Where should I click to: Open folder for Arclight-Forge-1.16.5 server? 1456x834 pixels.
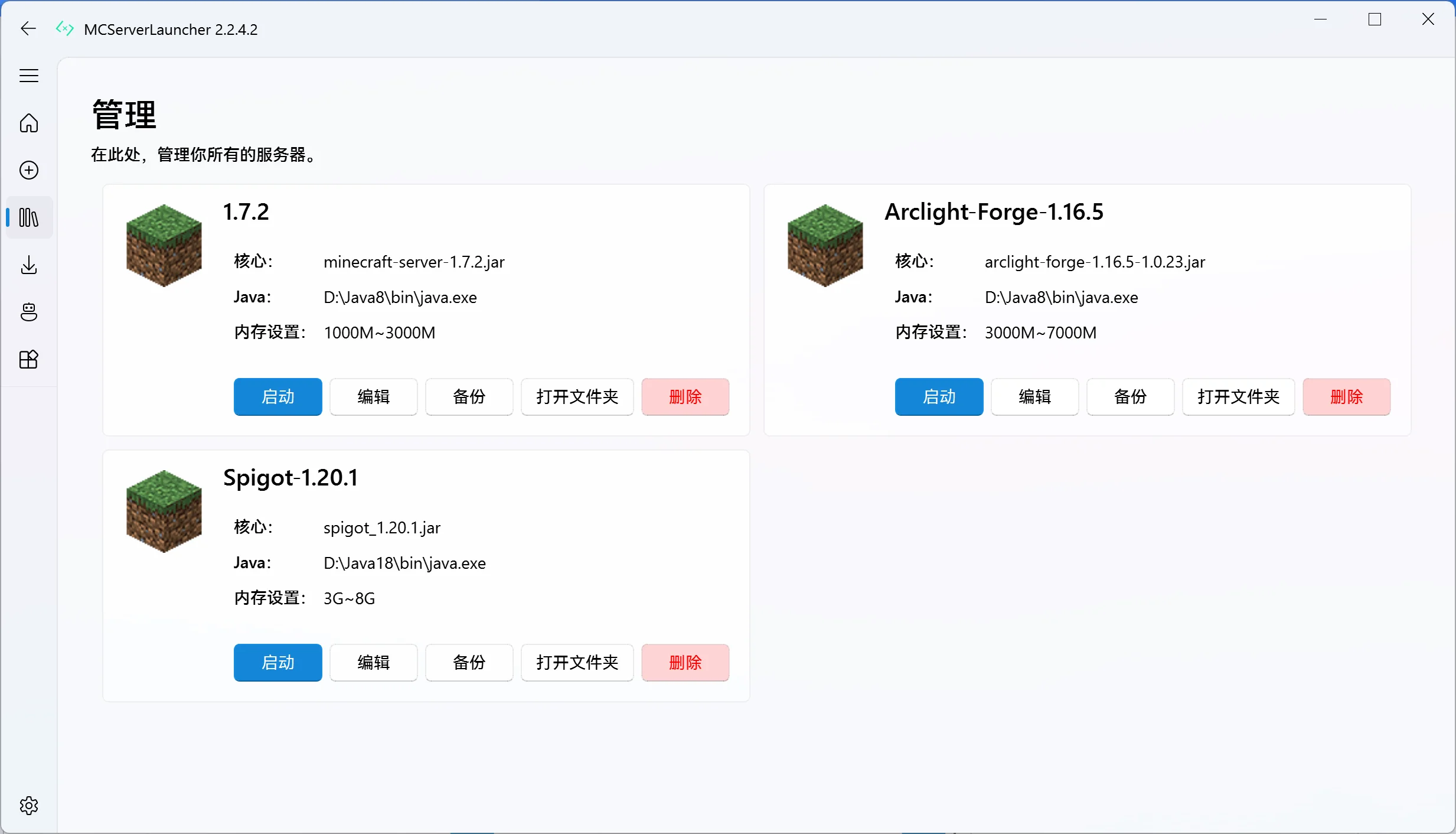1238,396
